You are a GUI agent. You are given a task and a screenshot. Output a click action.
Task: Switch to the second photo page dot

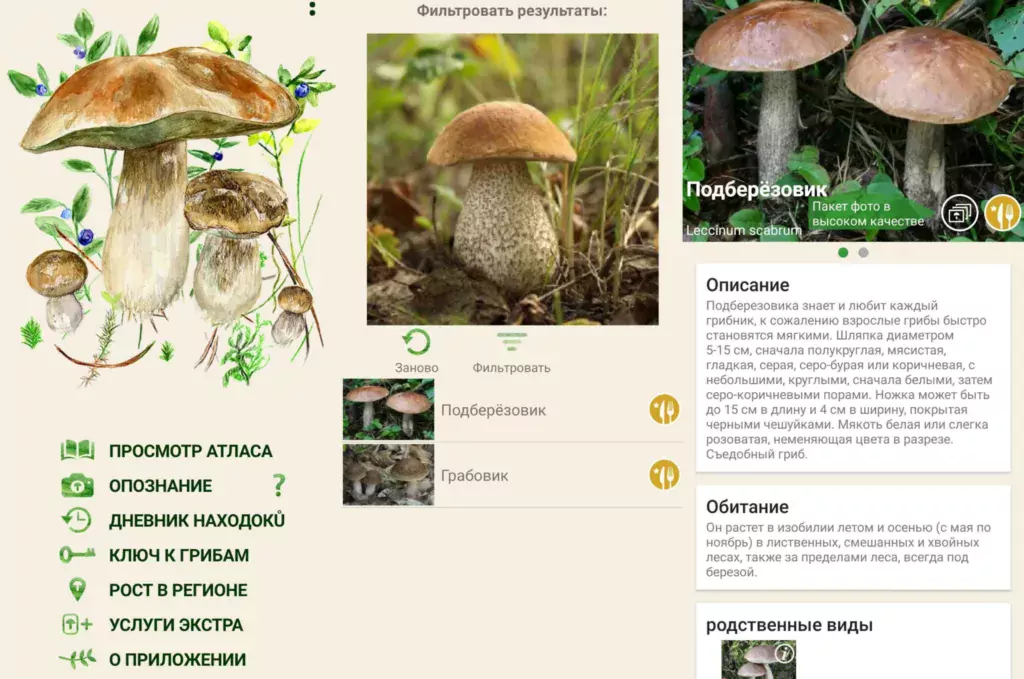(x=864, y=253)
